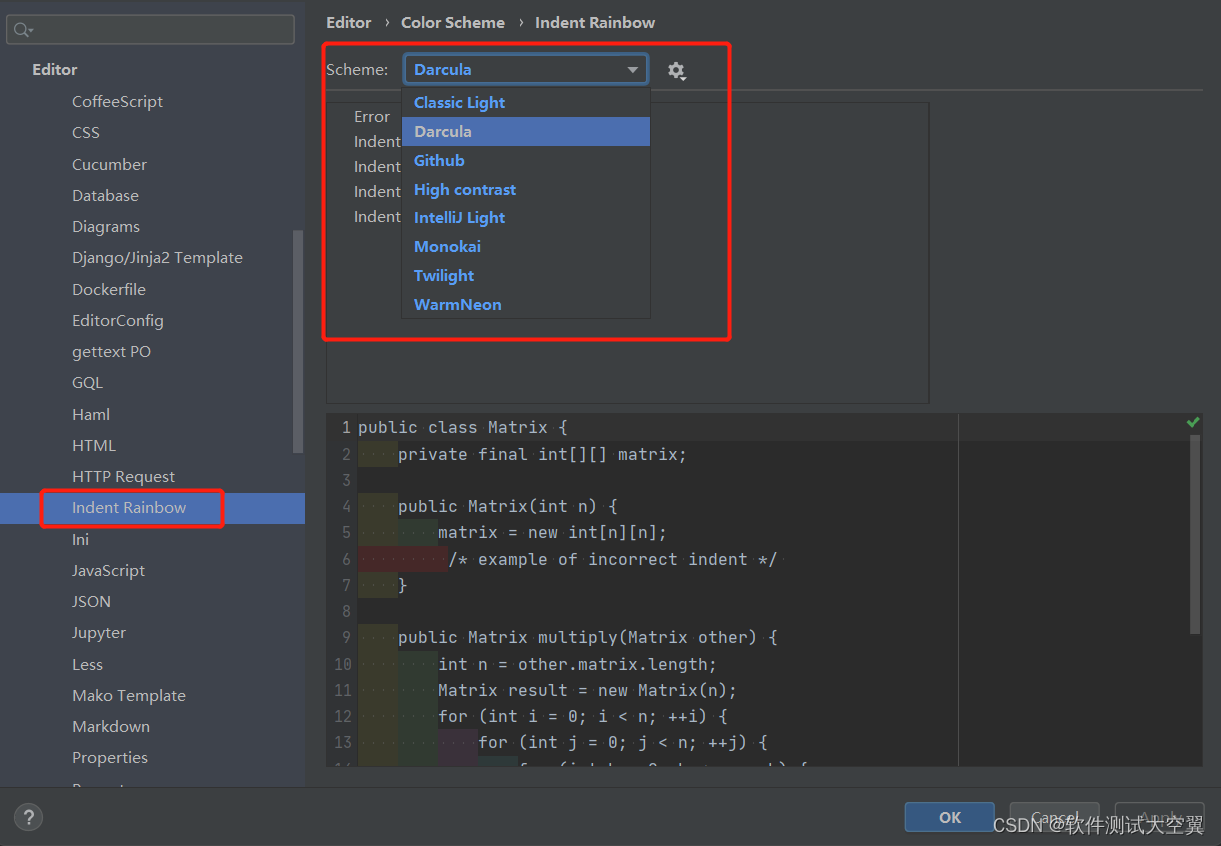Viewport: 1221px width, 846px height.
Task: Click the Color Scheme breadcrumb
Action: point(452,22)
